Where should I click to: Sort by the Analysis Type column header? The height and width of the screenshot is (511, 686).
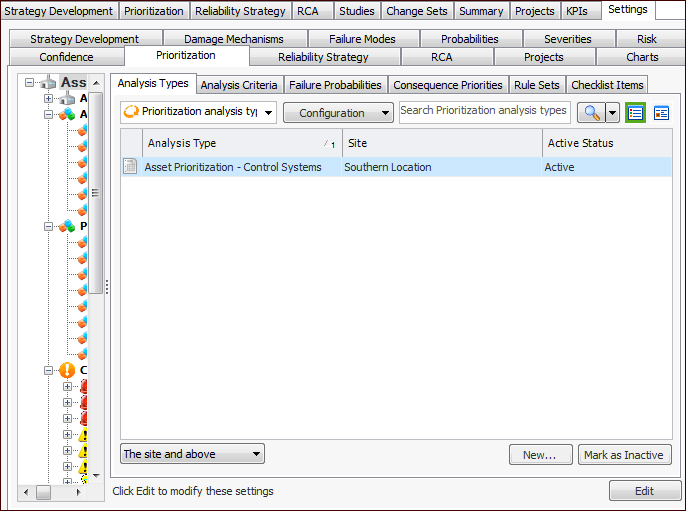click(242, 143)
